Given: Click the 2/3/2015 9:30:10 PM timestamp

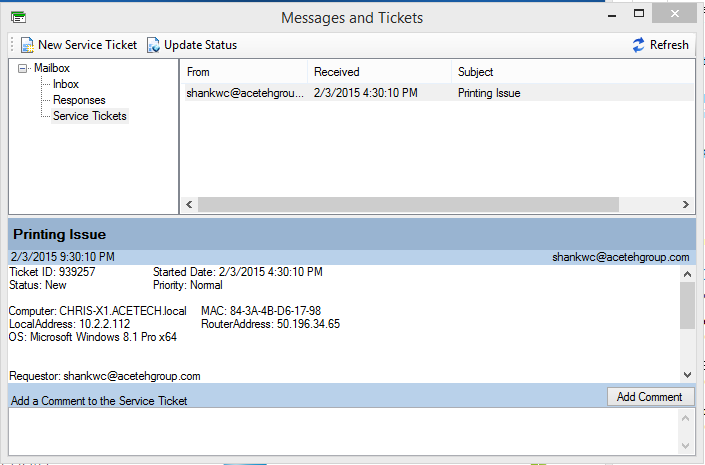Looking at the screenshot, I should (x=62, y=257).
